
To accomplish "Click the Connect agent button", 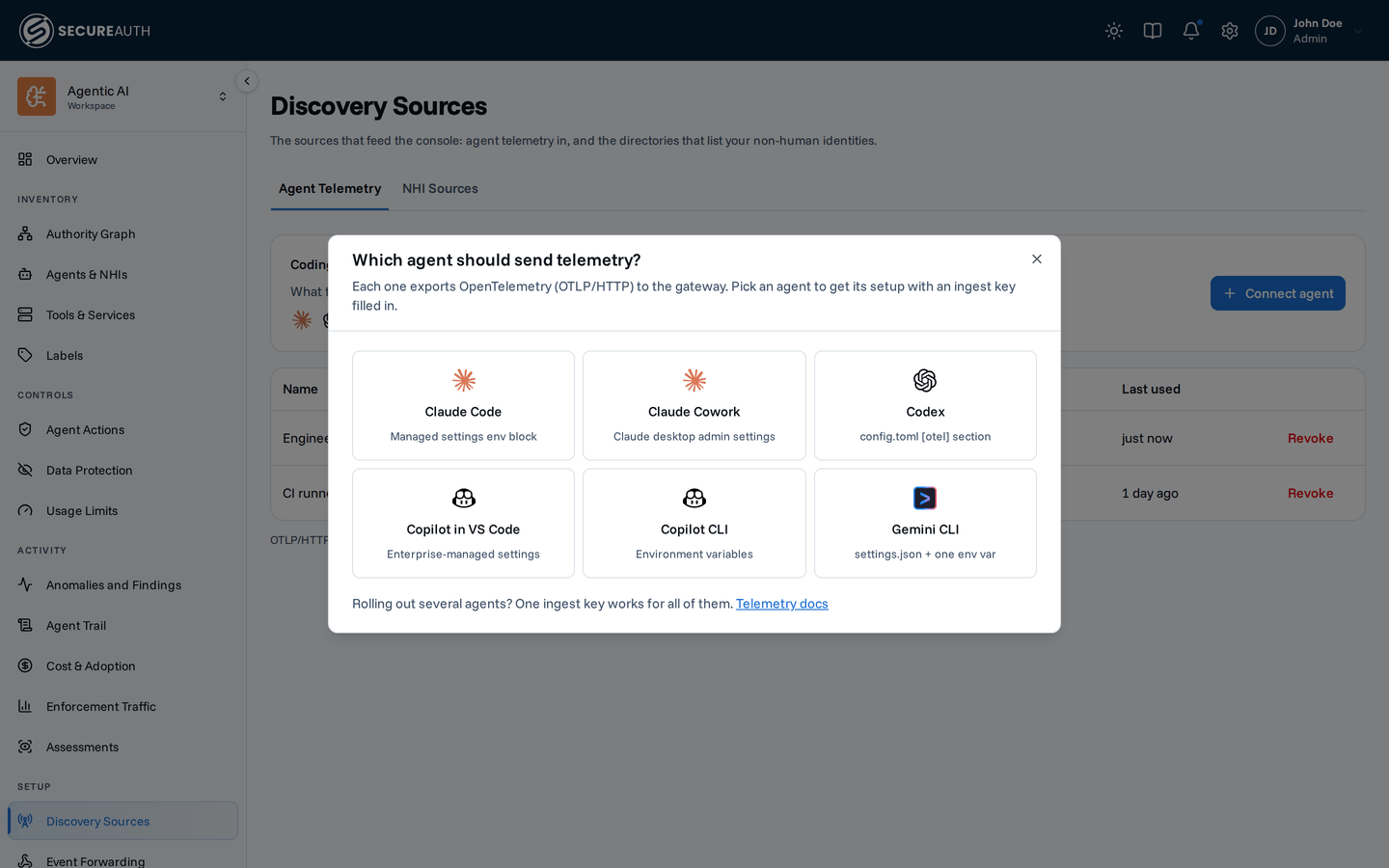I will [1278, 293].
